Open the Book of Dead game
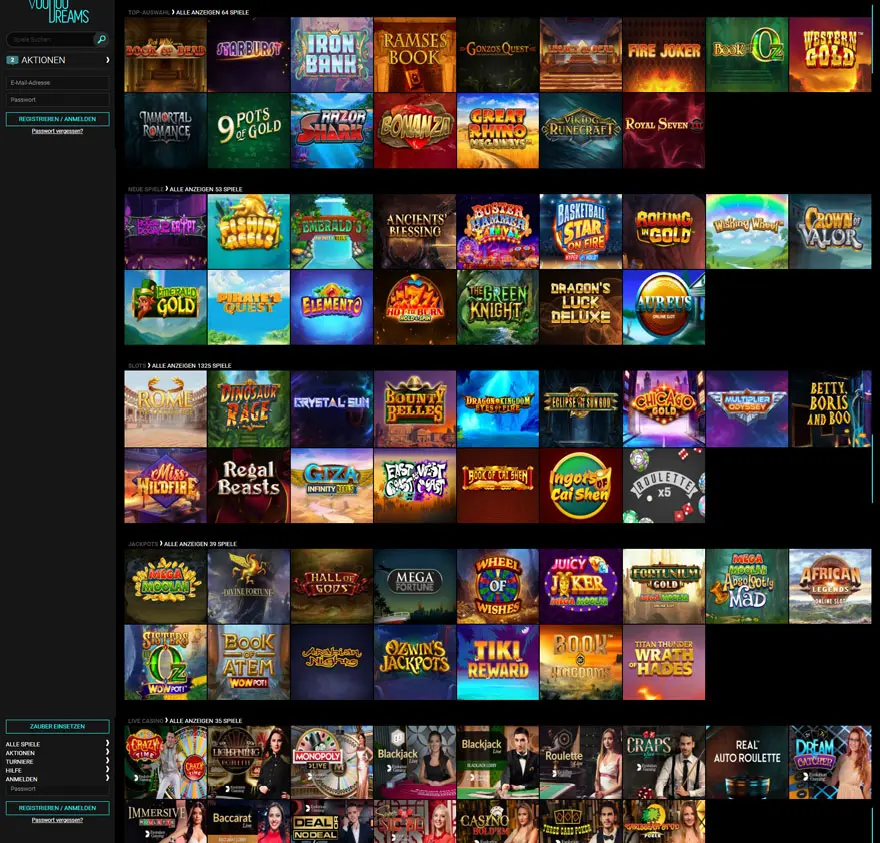 (x=166, y=54)
